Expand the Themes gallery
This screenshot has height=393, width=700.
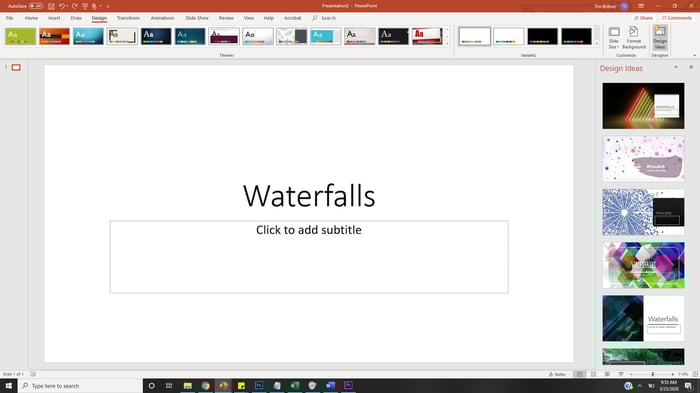pyautogui.click(x=447, y=44)
